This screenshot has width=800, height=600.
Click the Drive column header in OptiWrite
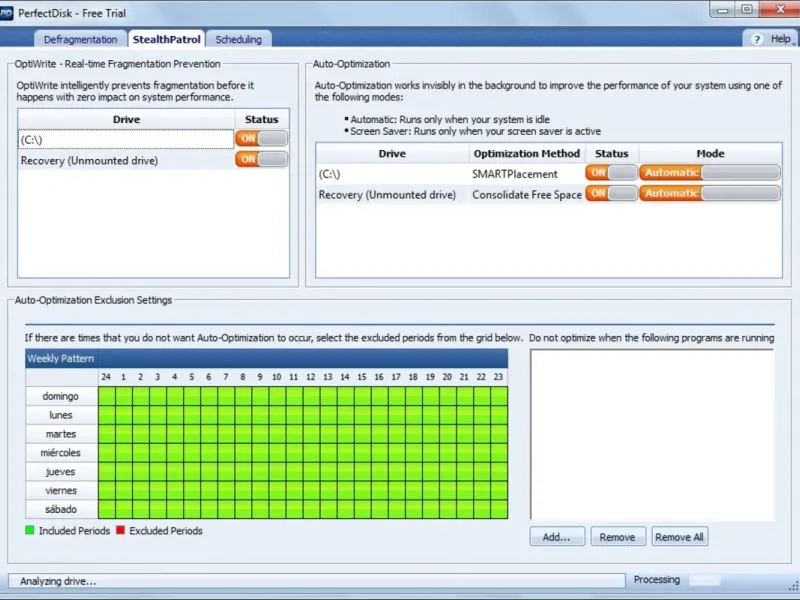[x=126, y=119]
